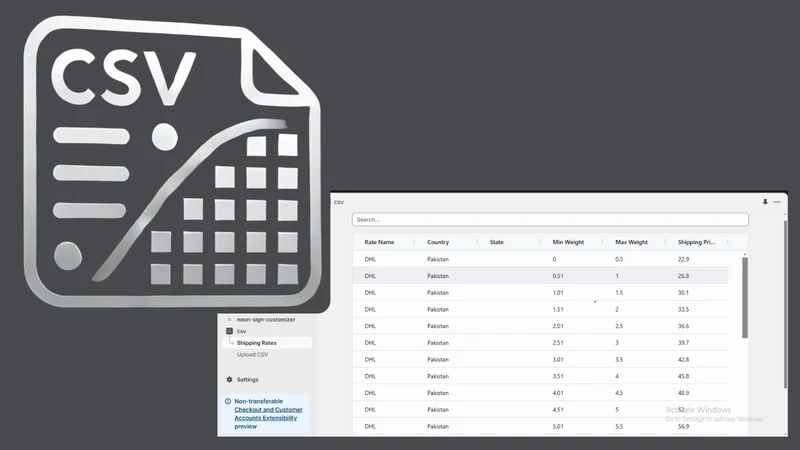The image size is (800, 450).
Task: Sort by the Min Weight column header
Action: tap(568, 242)
